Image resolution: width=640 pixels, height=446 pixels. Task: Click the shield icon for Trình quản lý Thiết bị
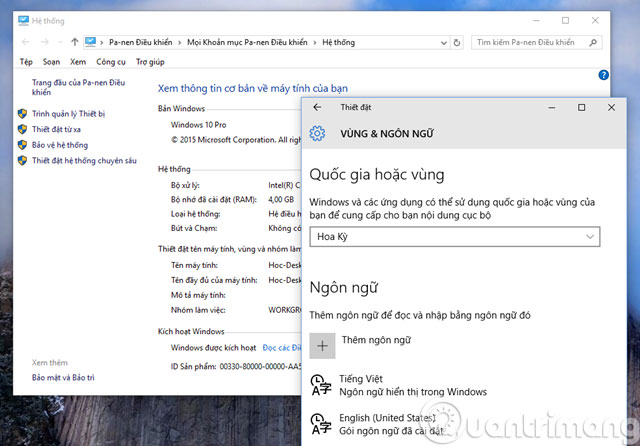pos(22,113)
